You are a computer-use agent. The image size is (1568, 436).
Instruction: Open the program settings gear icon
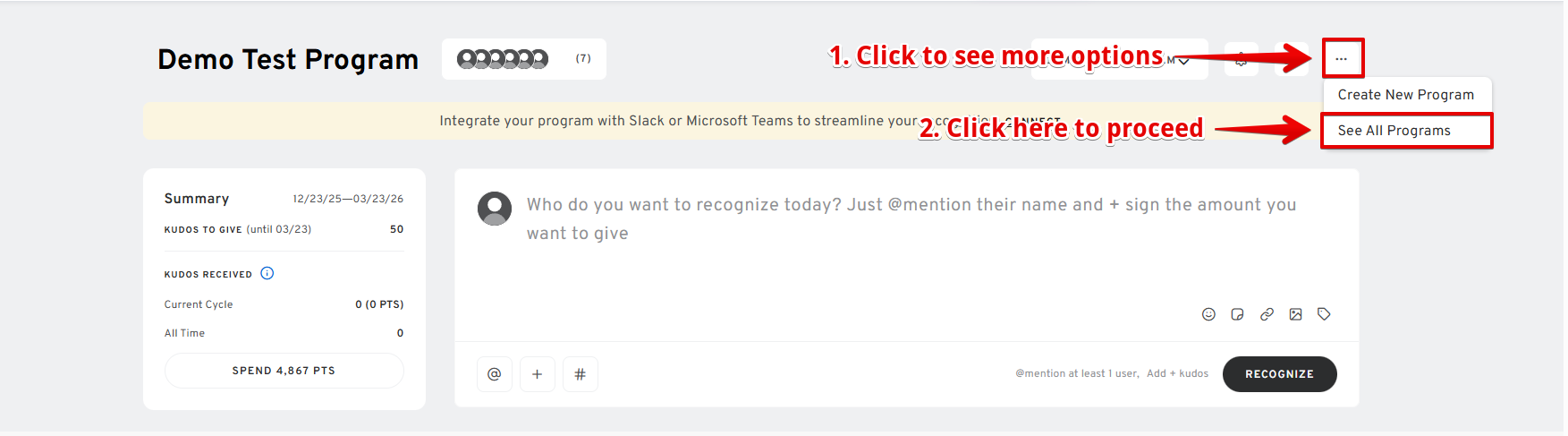(1242, 59)
